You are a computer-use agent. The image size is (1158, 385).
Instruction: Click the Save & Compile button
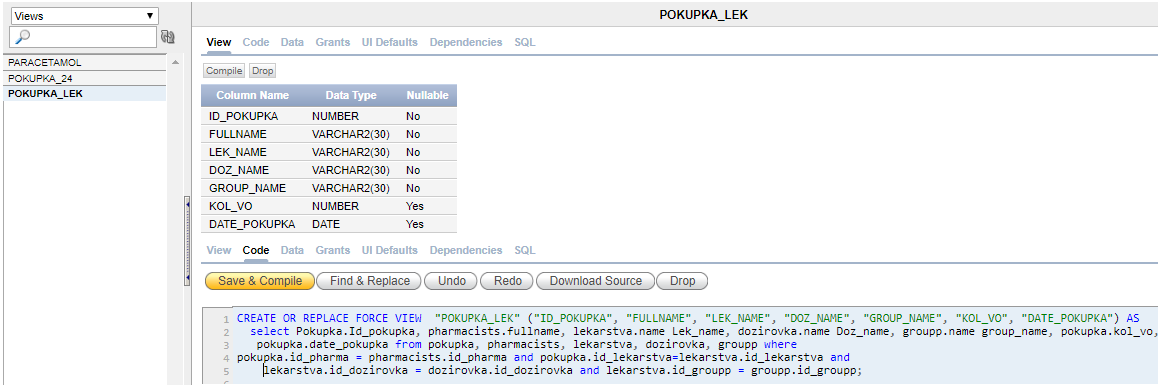pos(260,281)
